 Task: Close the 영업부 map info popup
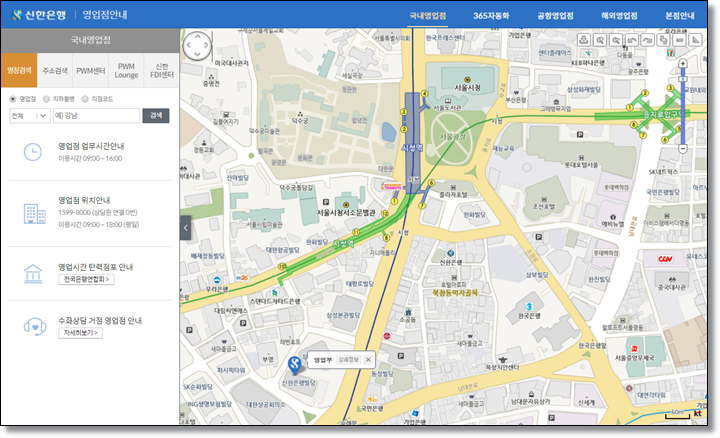(368, 360)
